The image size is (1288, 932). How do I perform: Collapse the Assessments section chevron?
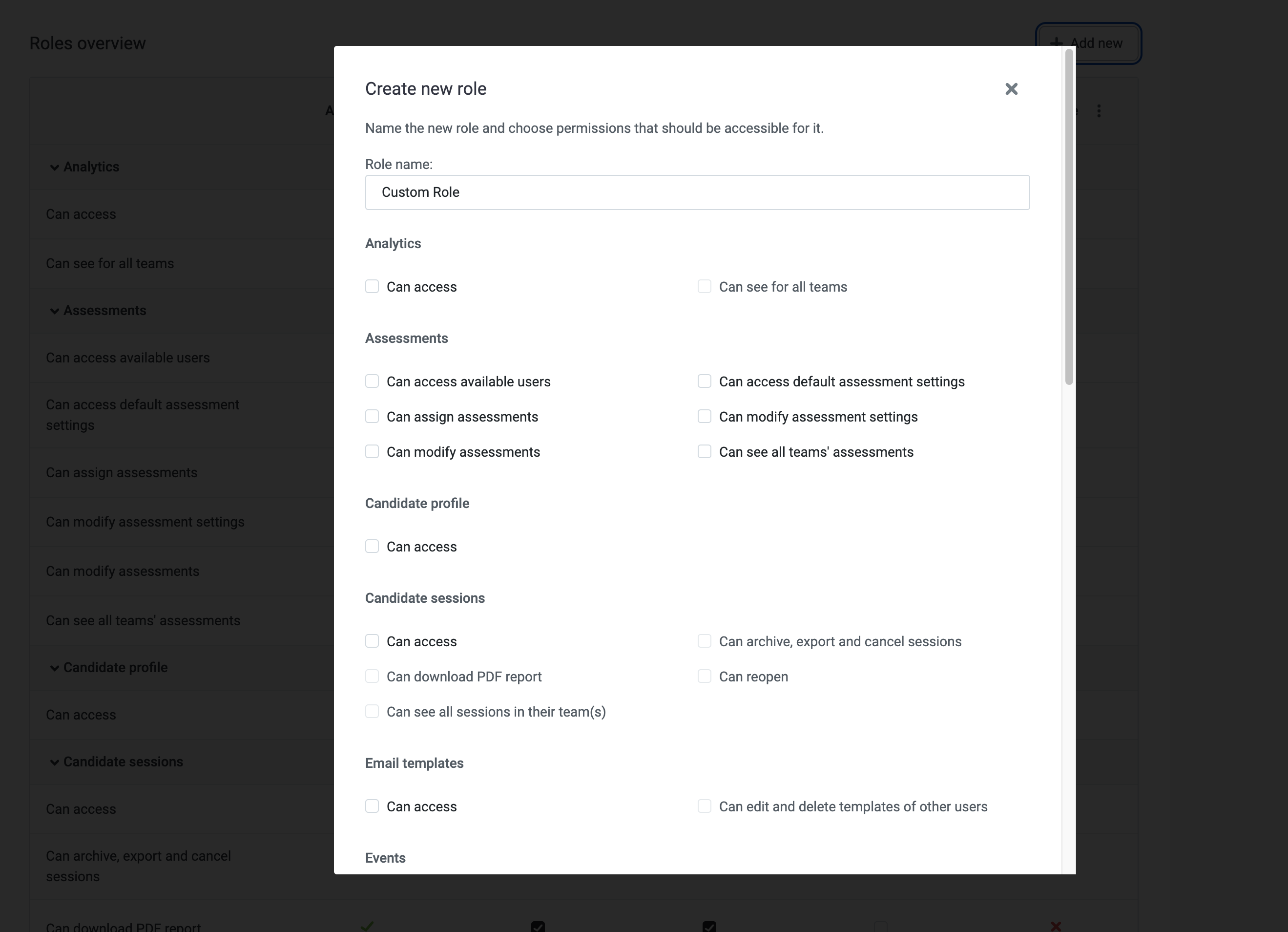click(x=55, y=311)
